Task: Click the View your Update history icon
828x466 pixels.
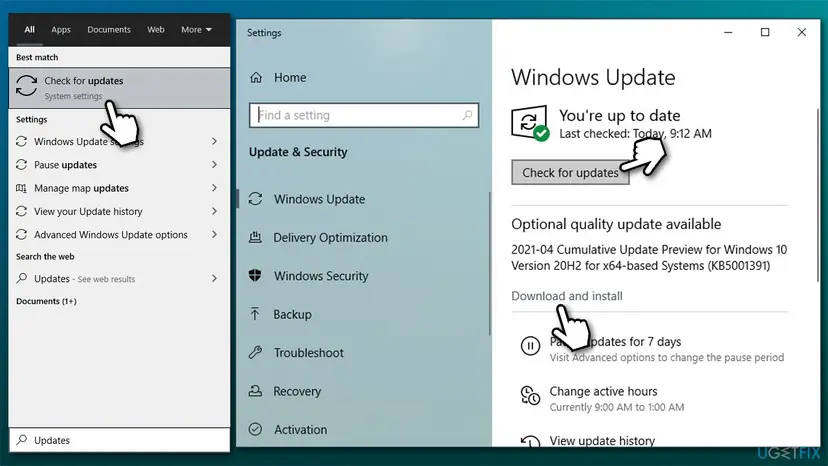Action: click(22, 211)
